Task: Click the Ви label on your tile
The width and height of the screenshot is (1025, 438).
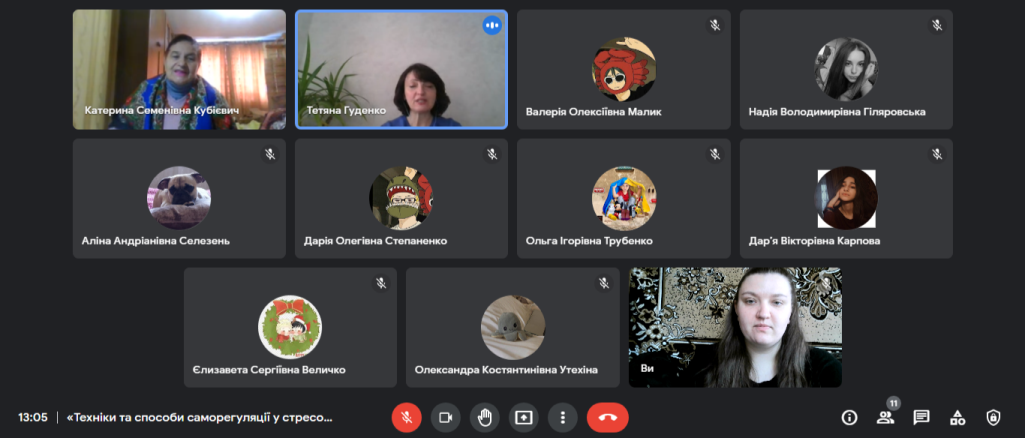Action: pyautogui.click(x=647, y=367)
